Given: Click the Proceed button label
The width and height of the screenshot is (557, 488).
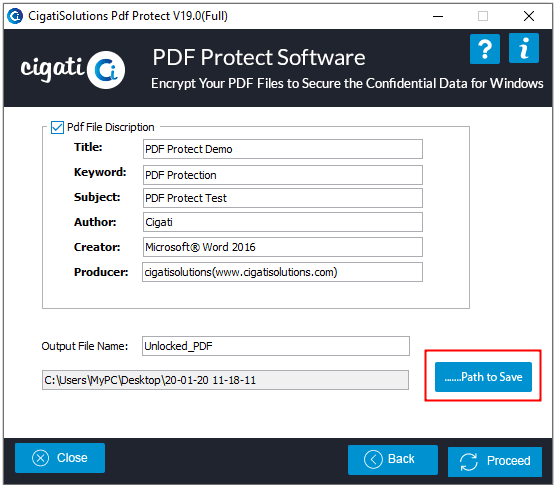Looking at the screenshot, I should pyautogui.click(x=508, y=461).
